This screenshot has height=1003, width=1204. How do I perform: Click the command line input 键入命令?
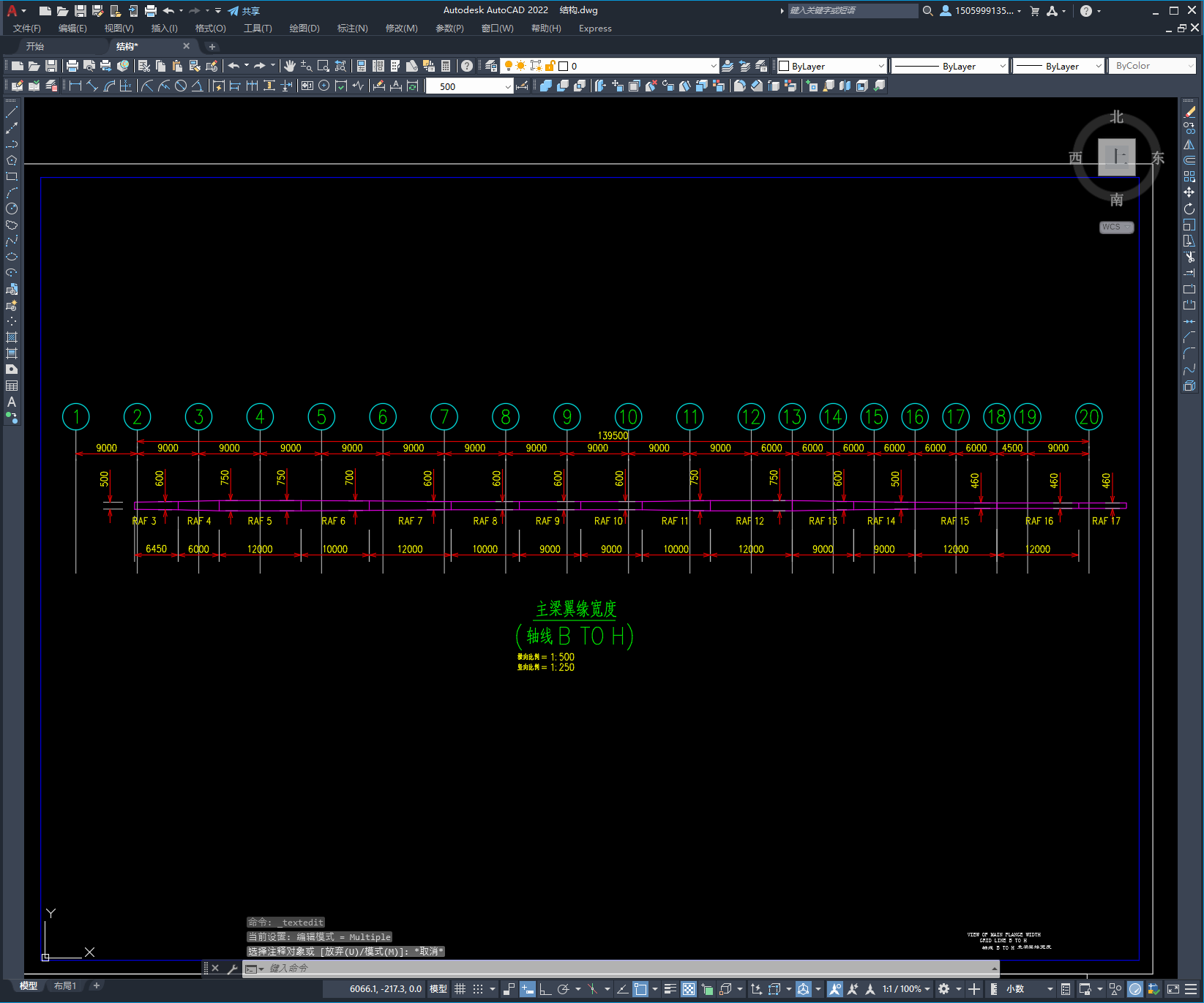pyautogui.click(x=622, y=969)
